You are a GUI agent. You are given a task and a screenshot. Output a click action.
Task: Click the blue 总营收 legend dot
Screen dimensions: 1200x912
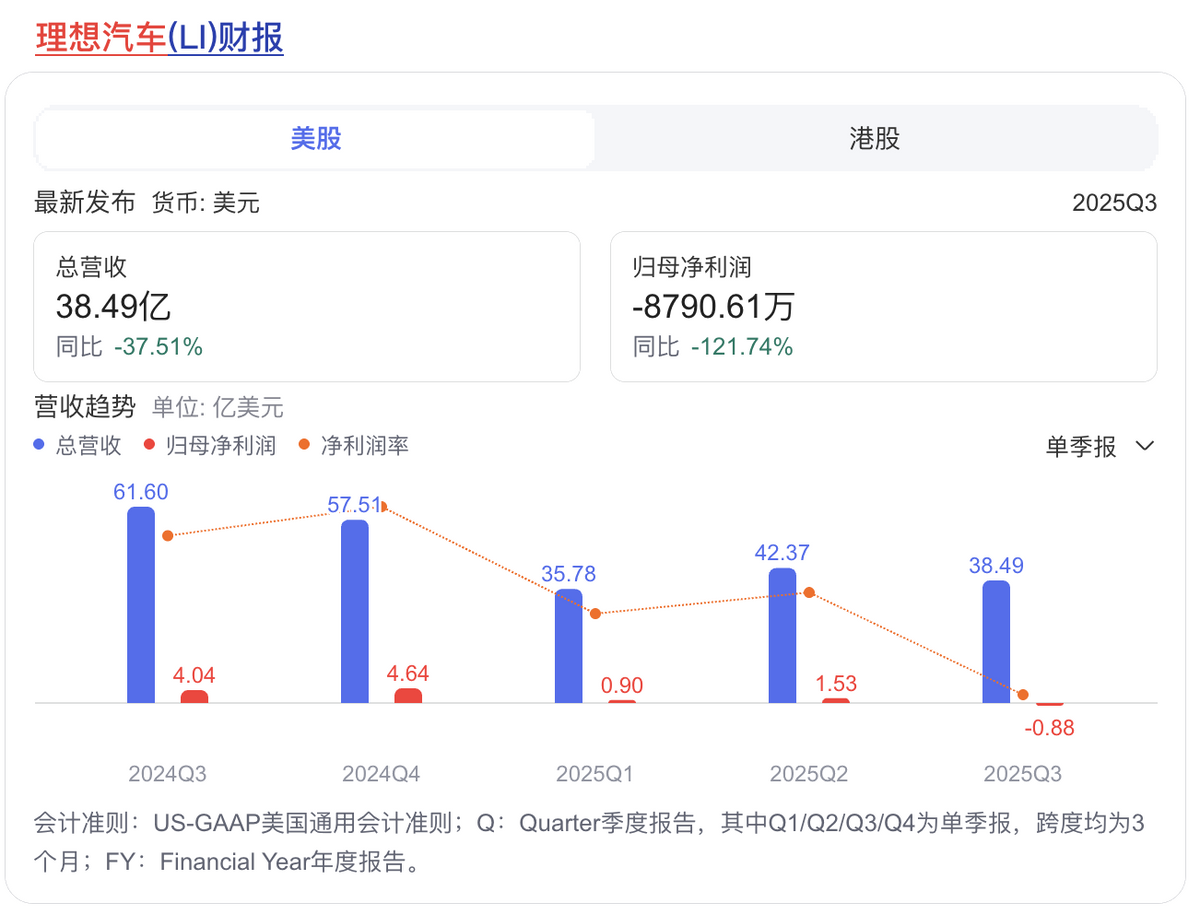point(40,446)
